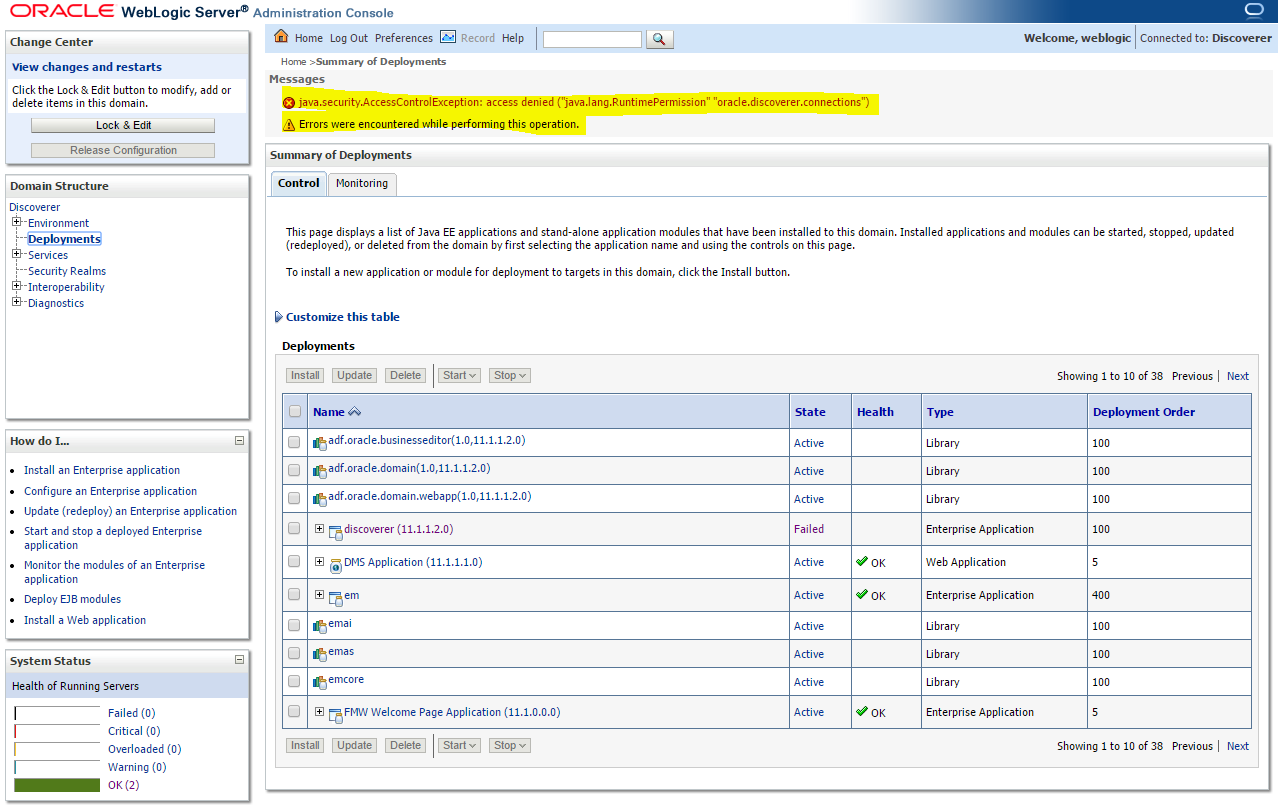Click the discoverer application icon

[x=336, y=531]
